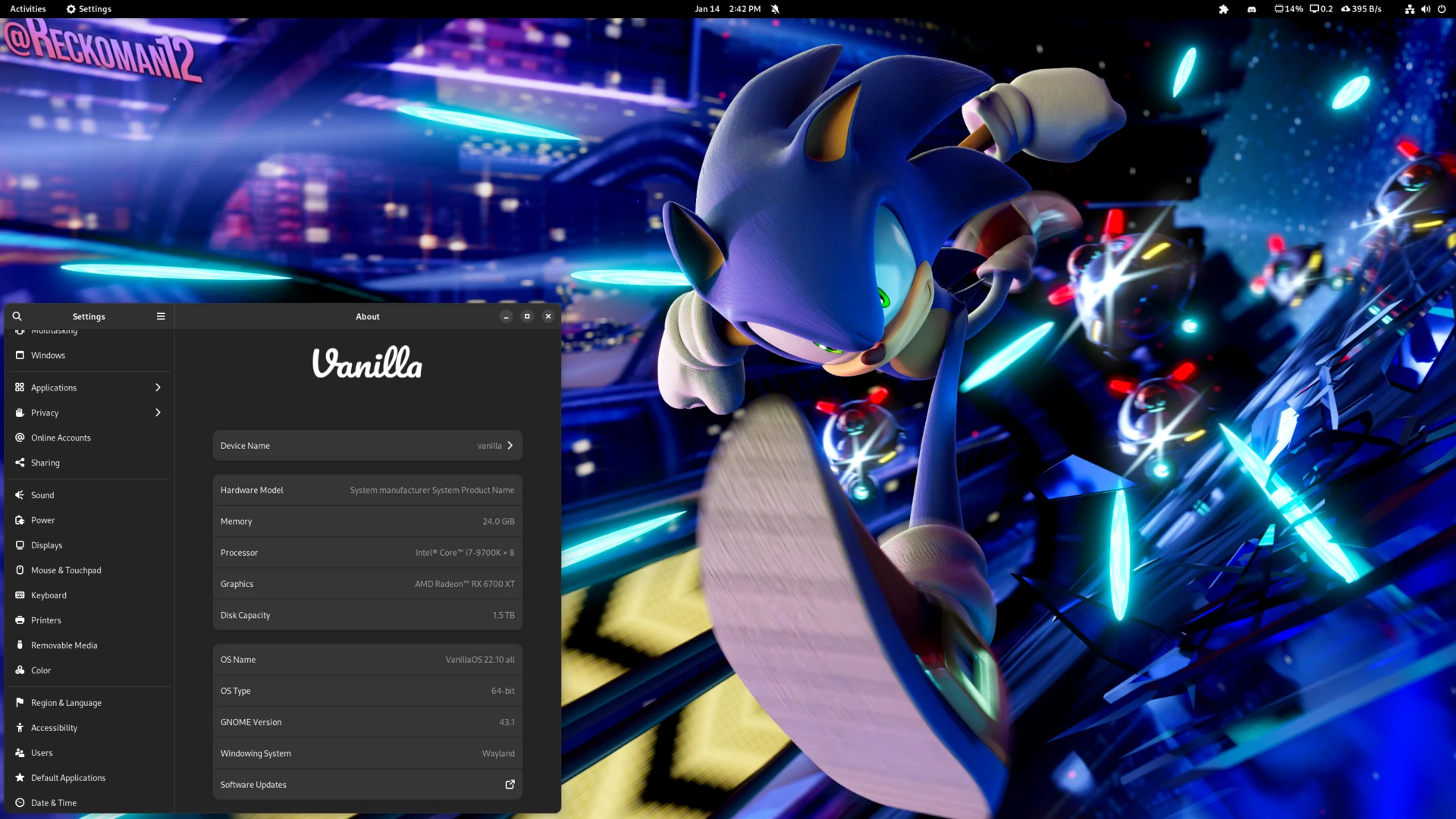The image size is (1456, 819).
Task: Click the 395 B/s network speed indicator
Action: 1362,9
